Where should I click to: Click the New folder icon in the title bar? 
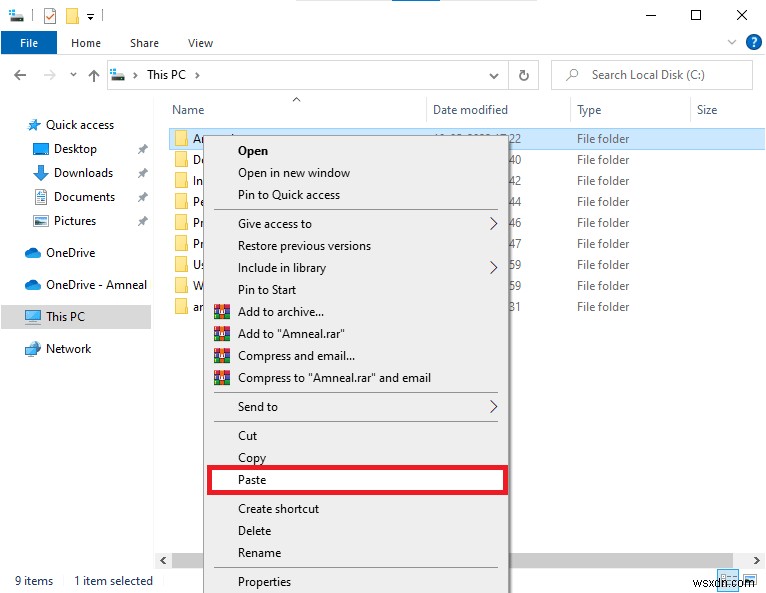pos(72,16)
